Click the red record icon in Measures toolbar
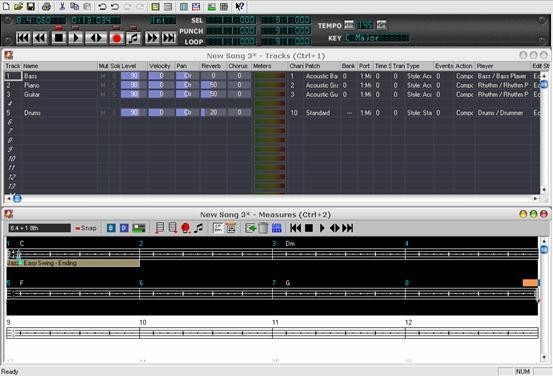 [186, 228]
